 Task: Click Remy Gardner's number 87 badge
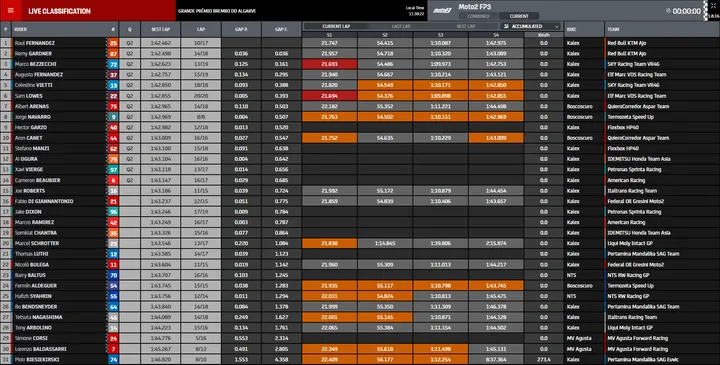(113, 54)
